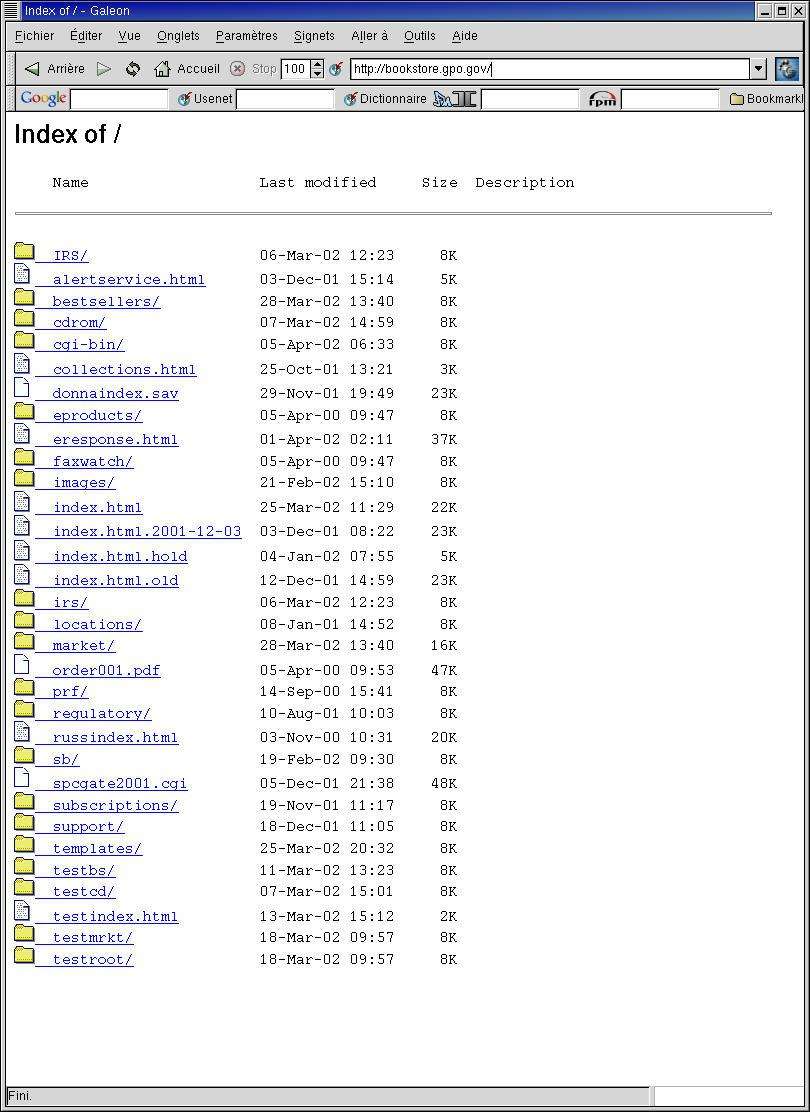Open the Onglets menu

(x=178, y=35)
